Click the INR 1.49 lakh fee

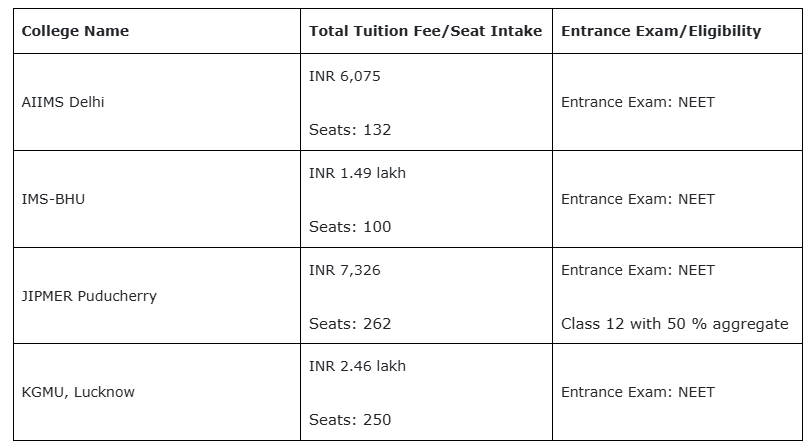(357, 172)
